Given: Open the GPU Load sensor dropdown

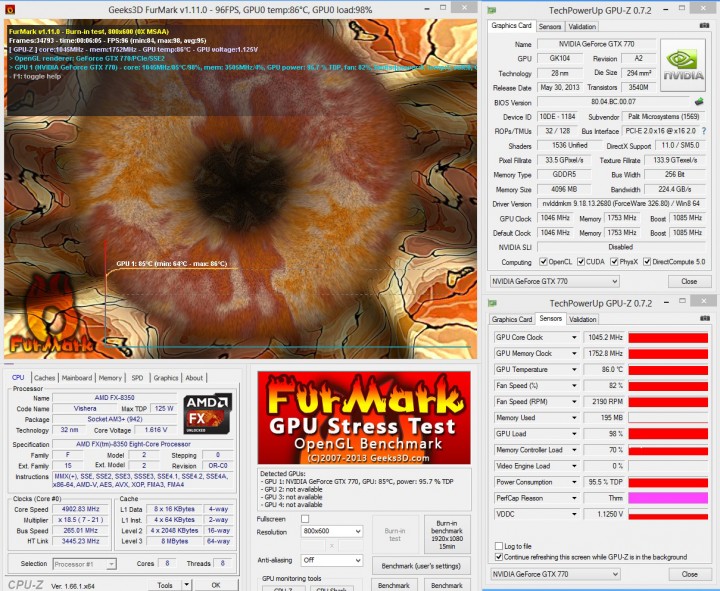Looking at the screenshot, I should (x=574, y=434).
